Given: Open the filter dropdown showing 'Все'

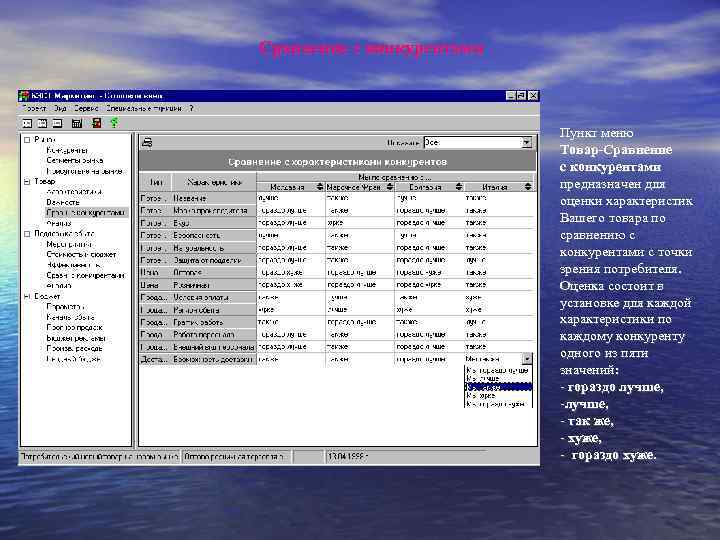Looking at the screenshot, I should [x=527, y=142].
